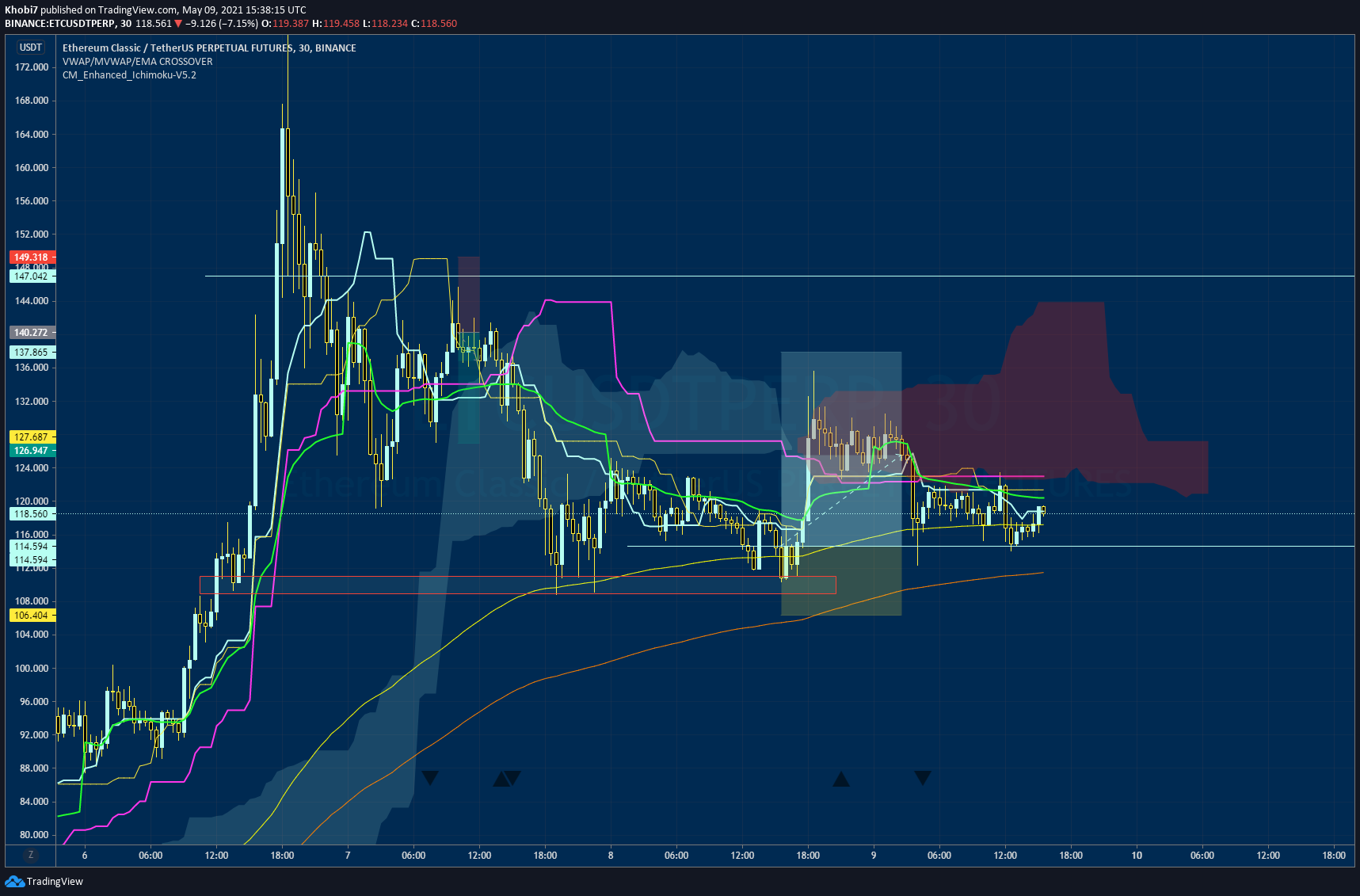Click the 172.000 price axis value

click(x=32, y=67)
